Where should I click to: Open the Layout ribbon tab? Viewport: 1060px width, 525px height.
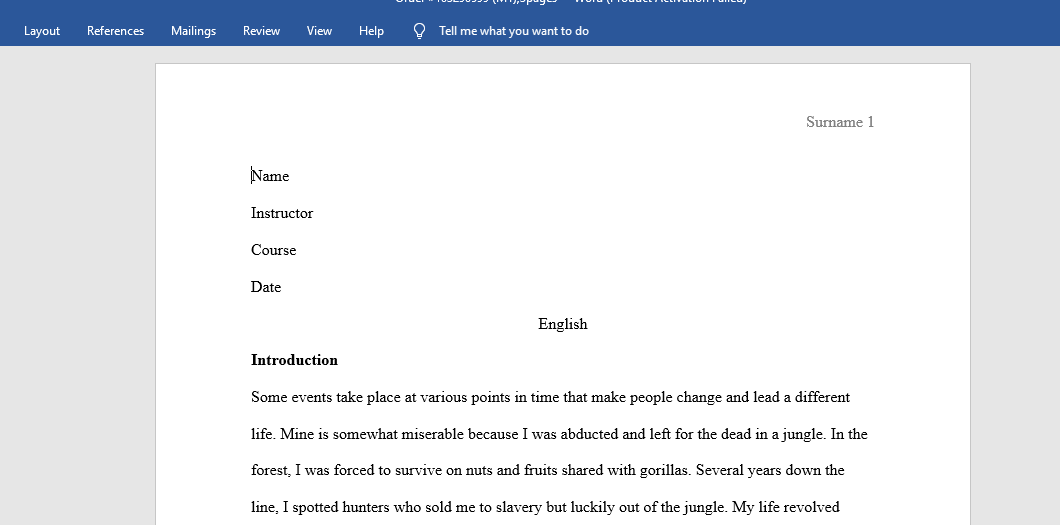42,31
